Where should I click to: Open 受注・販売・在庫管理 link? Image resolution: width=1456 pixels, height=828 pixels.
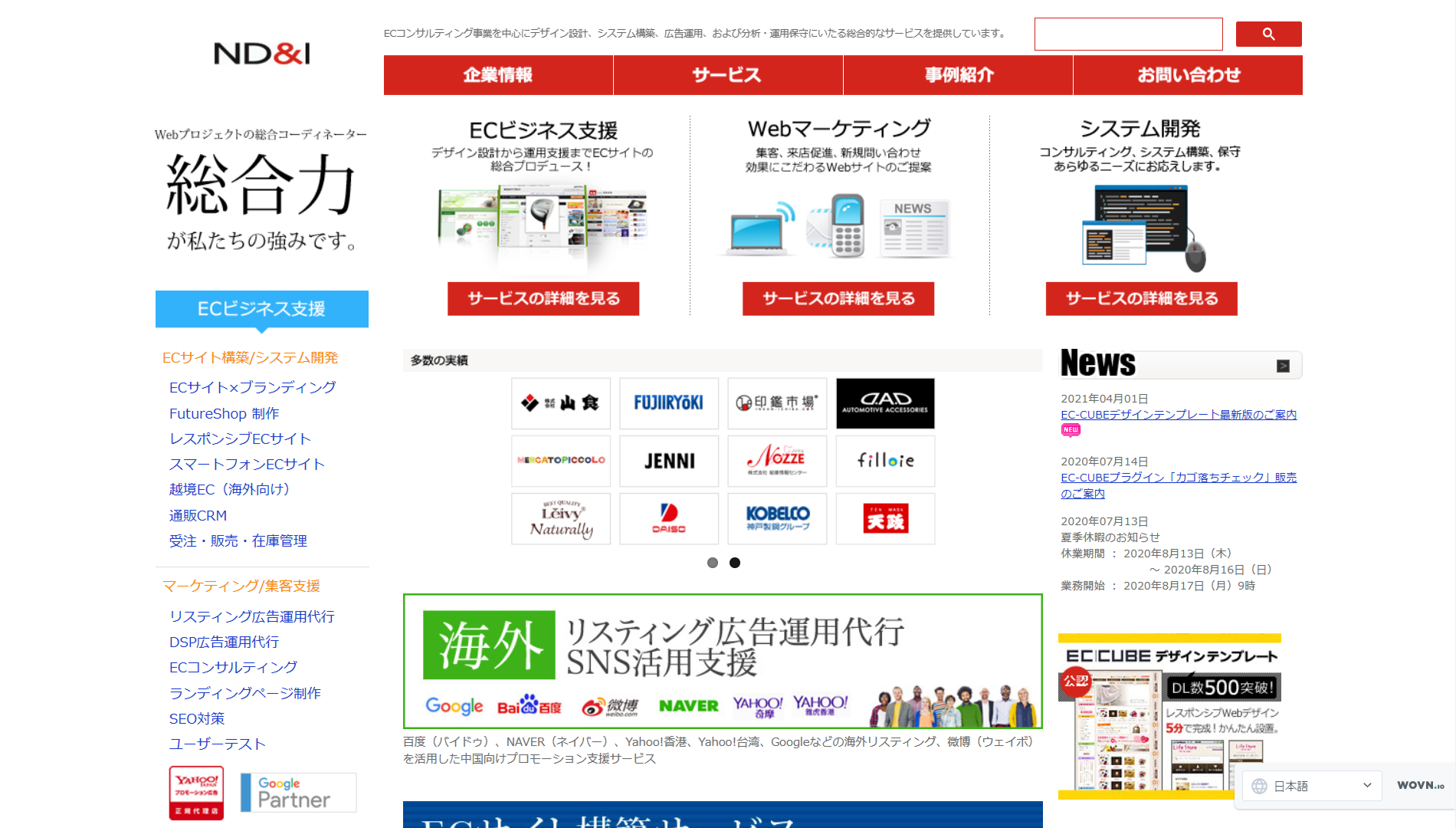pyautogui.click(x=238, y=540)
